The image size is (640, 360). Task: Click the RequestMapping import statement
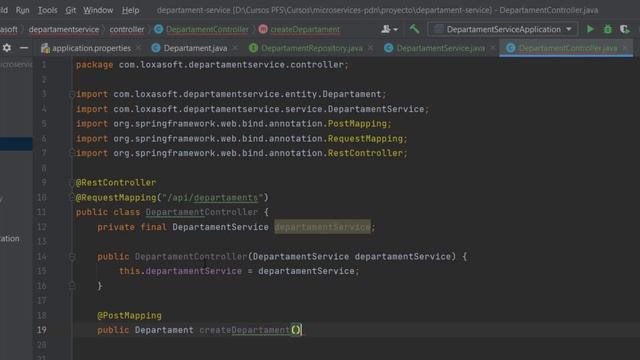tap(242, 139)
